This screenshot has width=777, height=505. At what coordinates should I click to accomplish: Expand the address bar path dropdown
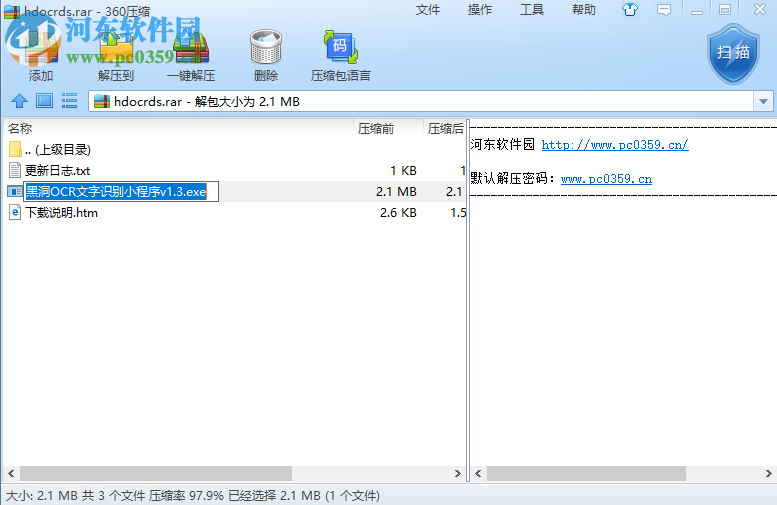763,102
